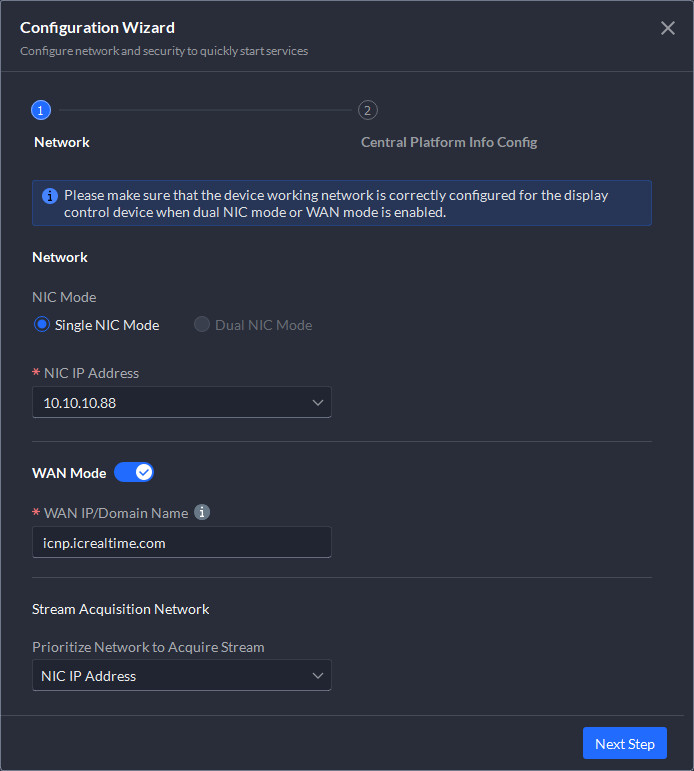This screenshot has height=771, width=694.
Task: Click the chevron arrow in Prioritize Network field
Action: click(318, 676)
